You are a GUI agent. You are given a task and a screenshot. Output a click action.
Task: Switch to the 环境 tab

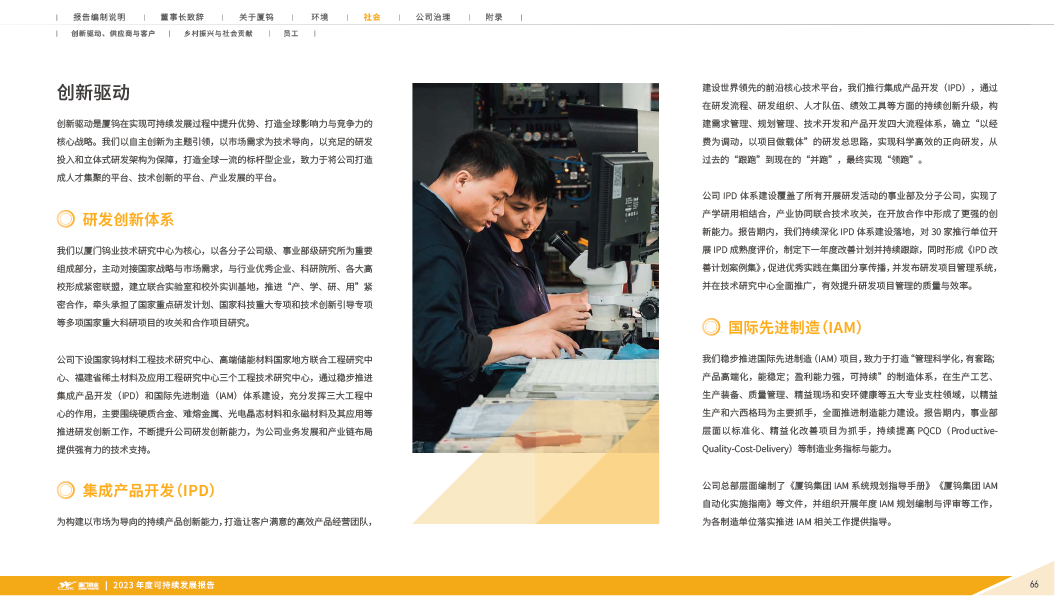319,18
